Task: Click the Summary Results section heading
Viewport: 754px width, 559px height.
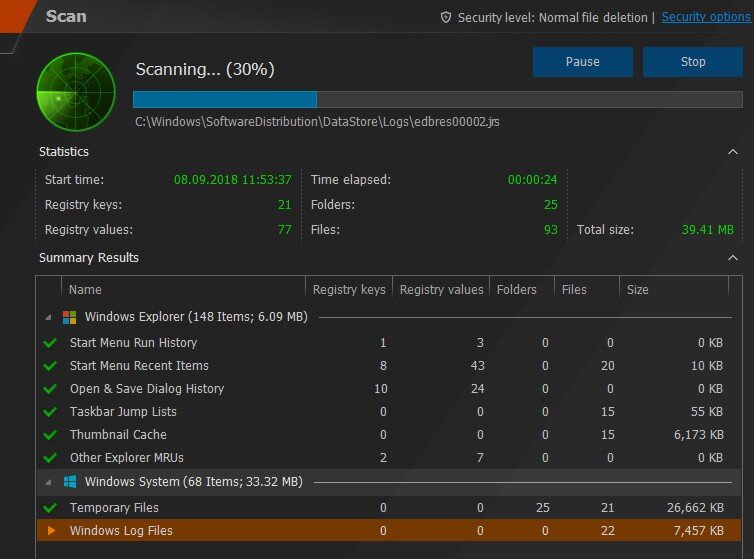Action: 89,258
